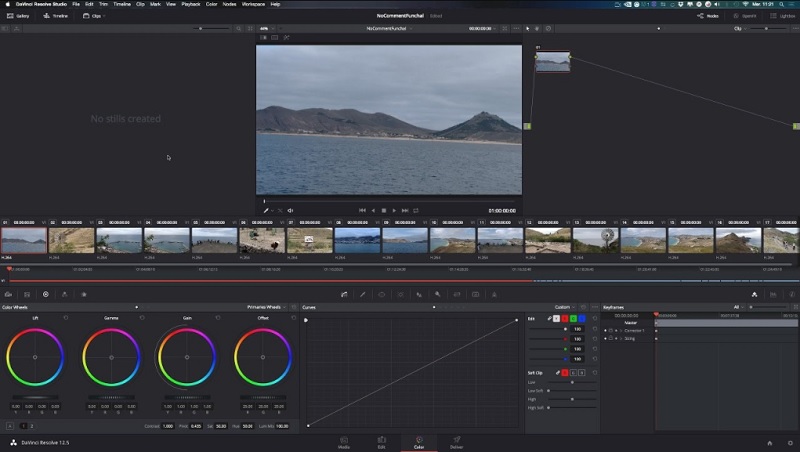Open the Camera Raw palette
This screenshot has width=800, height=452.
pos(8,294)
